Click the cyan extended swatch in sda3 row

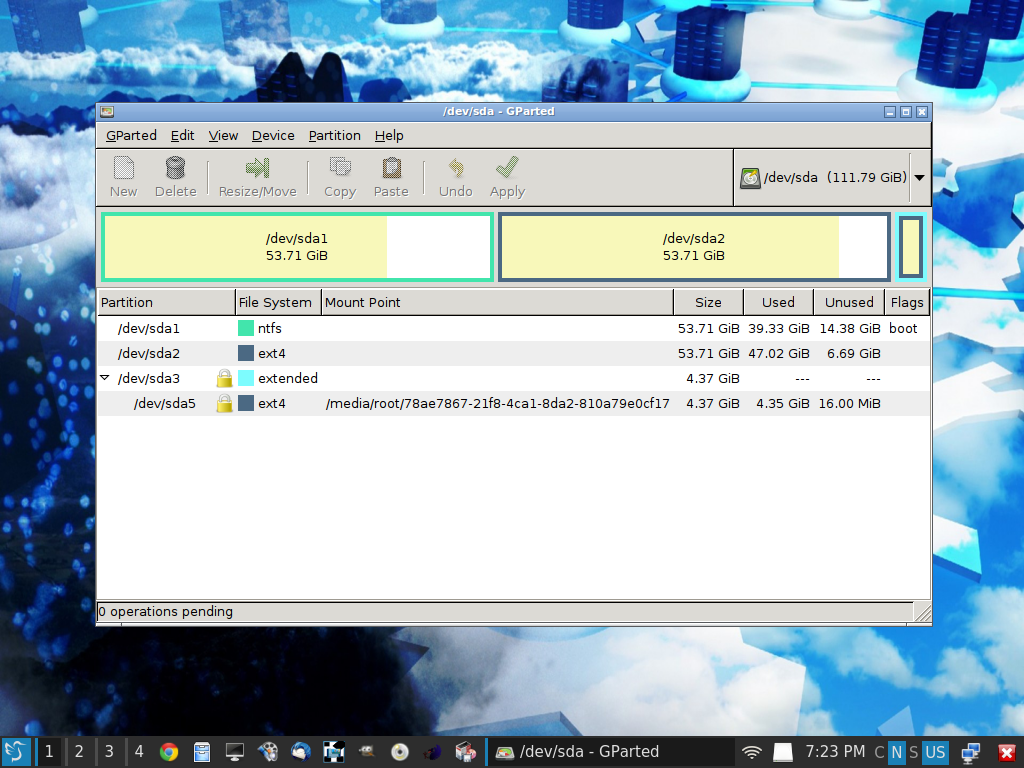246,378
